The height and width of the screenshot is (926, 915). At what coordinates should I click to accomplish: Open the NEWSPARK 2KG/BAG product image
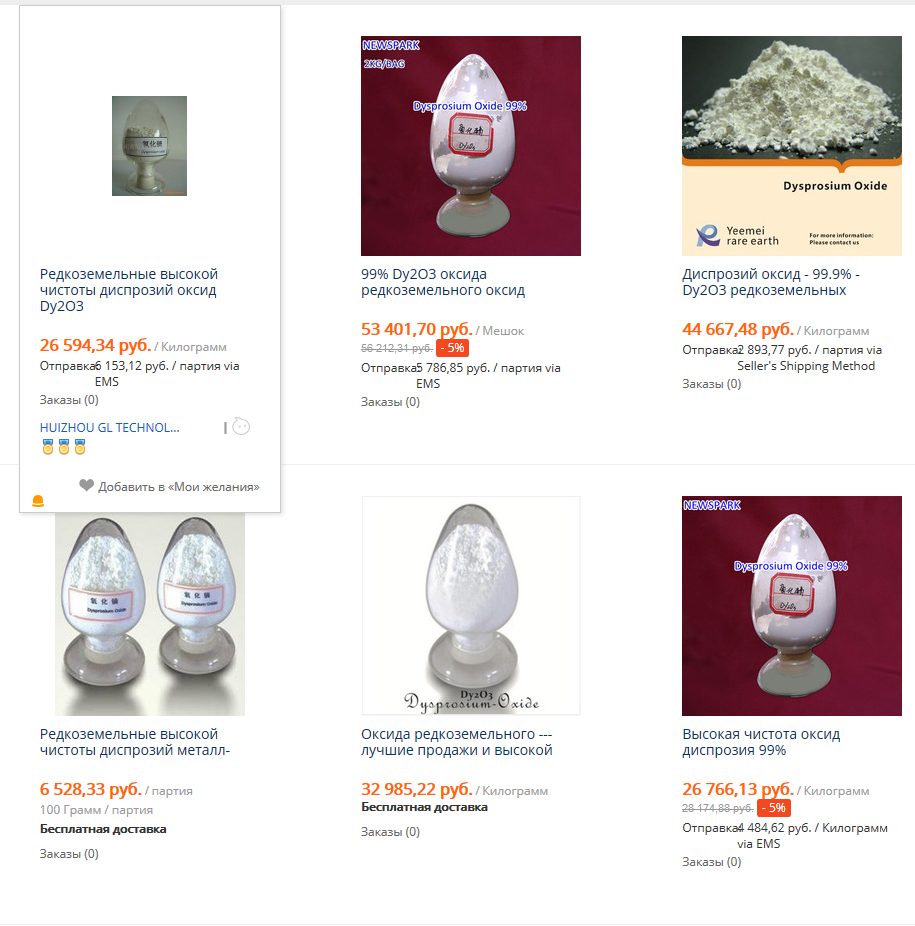(470, 146)
